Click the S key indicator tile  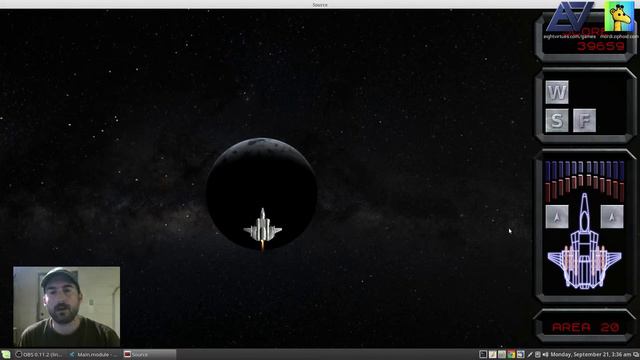point(557,120)
